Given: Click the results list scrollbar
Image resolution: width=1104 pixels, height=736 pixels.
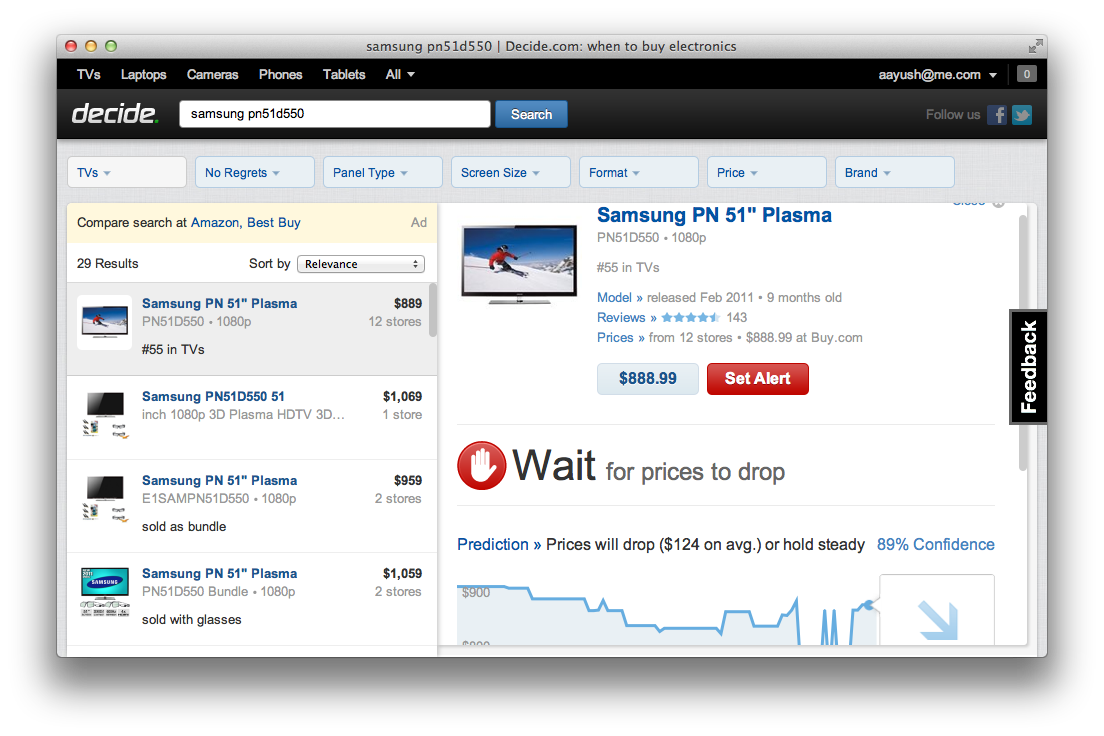Looking at the screenshot, I should (x=433, y=311).
